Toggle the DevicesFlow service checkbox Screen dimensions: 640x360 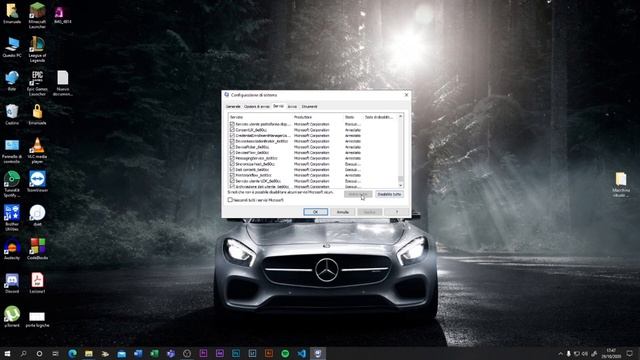(232, 153)
